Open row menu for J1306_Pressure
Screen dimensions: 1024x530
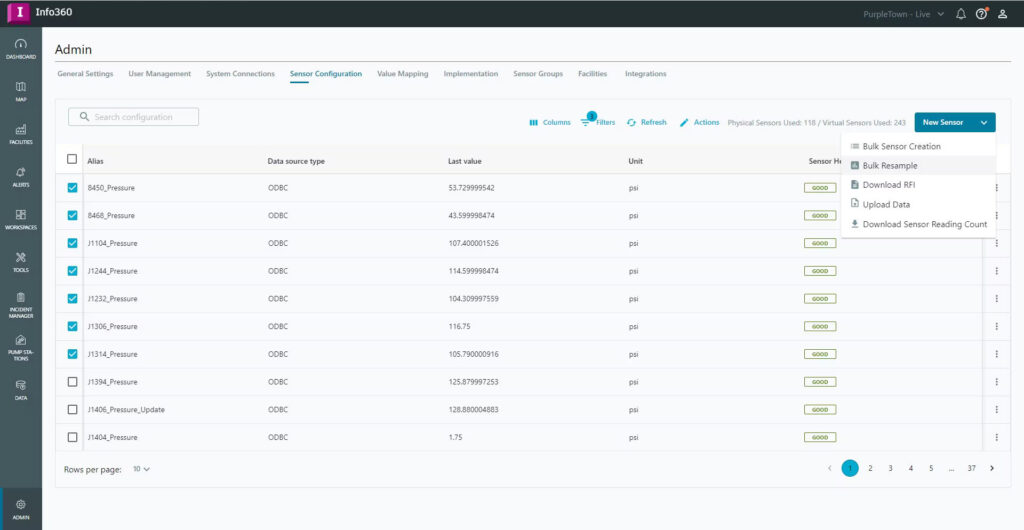coord(997,326)
